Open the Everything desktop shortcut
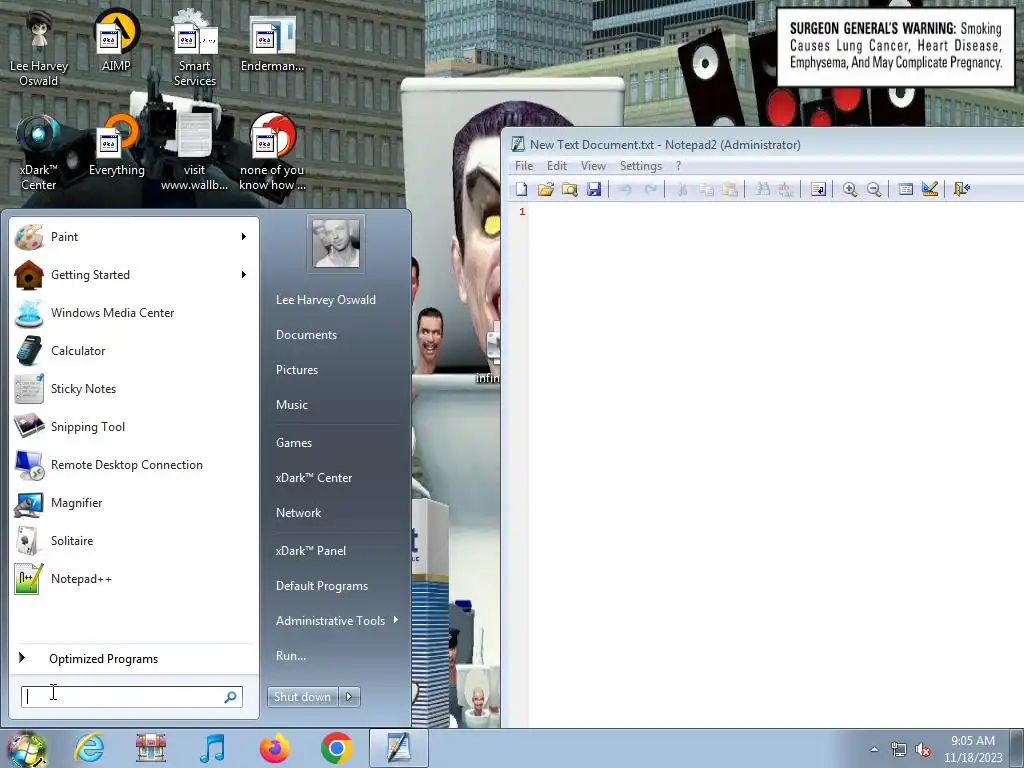Screen dimensions: 1024x768 [117, 145]
